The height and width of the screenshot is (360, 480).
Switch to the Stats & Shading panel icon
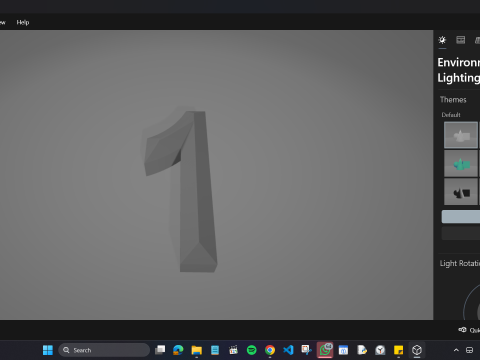461,40
